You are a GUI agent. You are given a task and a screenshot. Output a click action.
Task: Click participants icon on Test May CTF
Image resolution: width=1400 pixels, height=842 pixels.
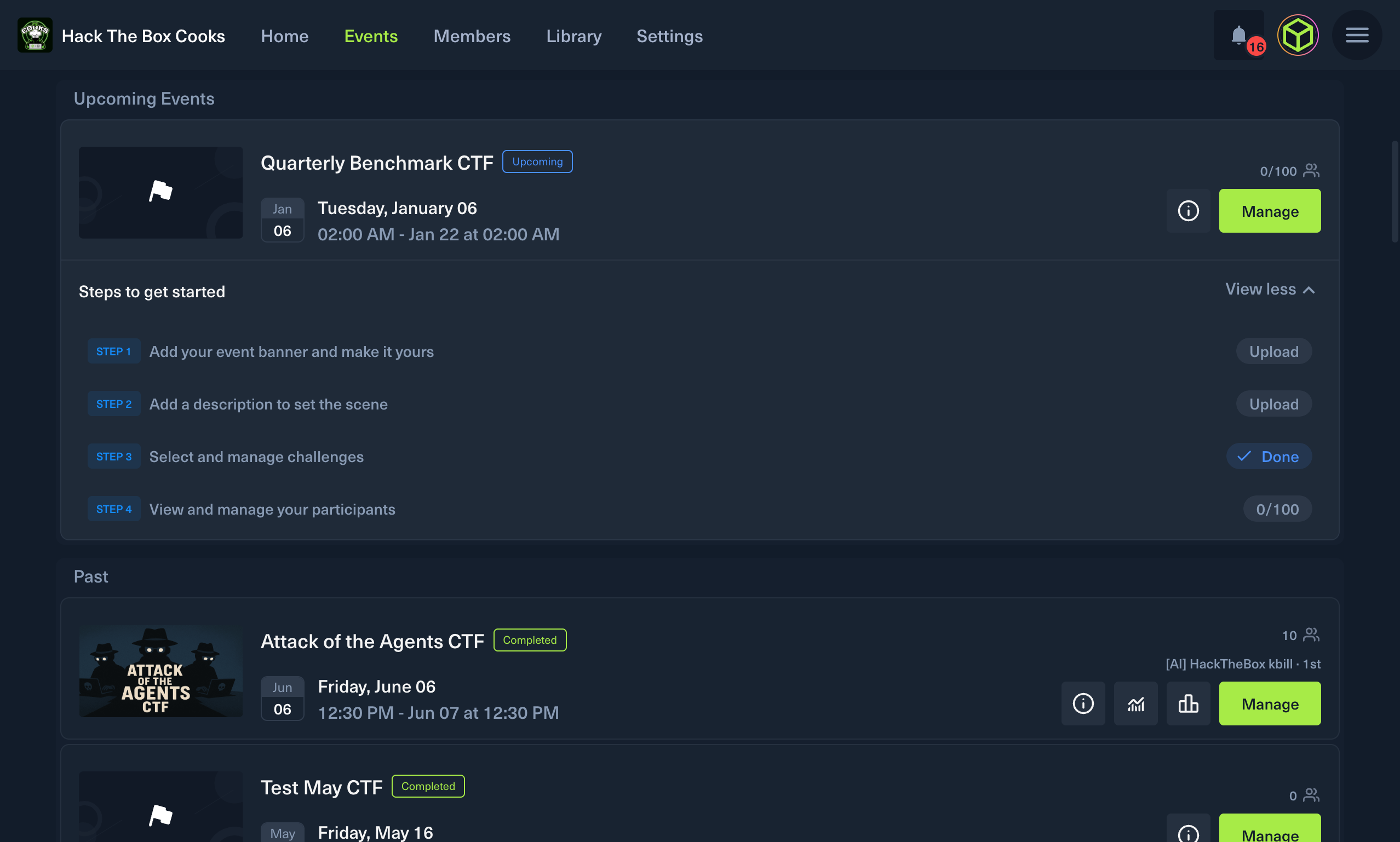[x=1311, y=795]
